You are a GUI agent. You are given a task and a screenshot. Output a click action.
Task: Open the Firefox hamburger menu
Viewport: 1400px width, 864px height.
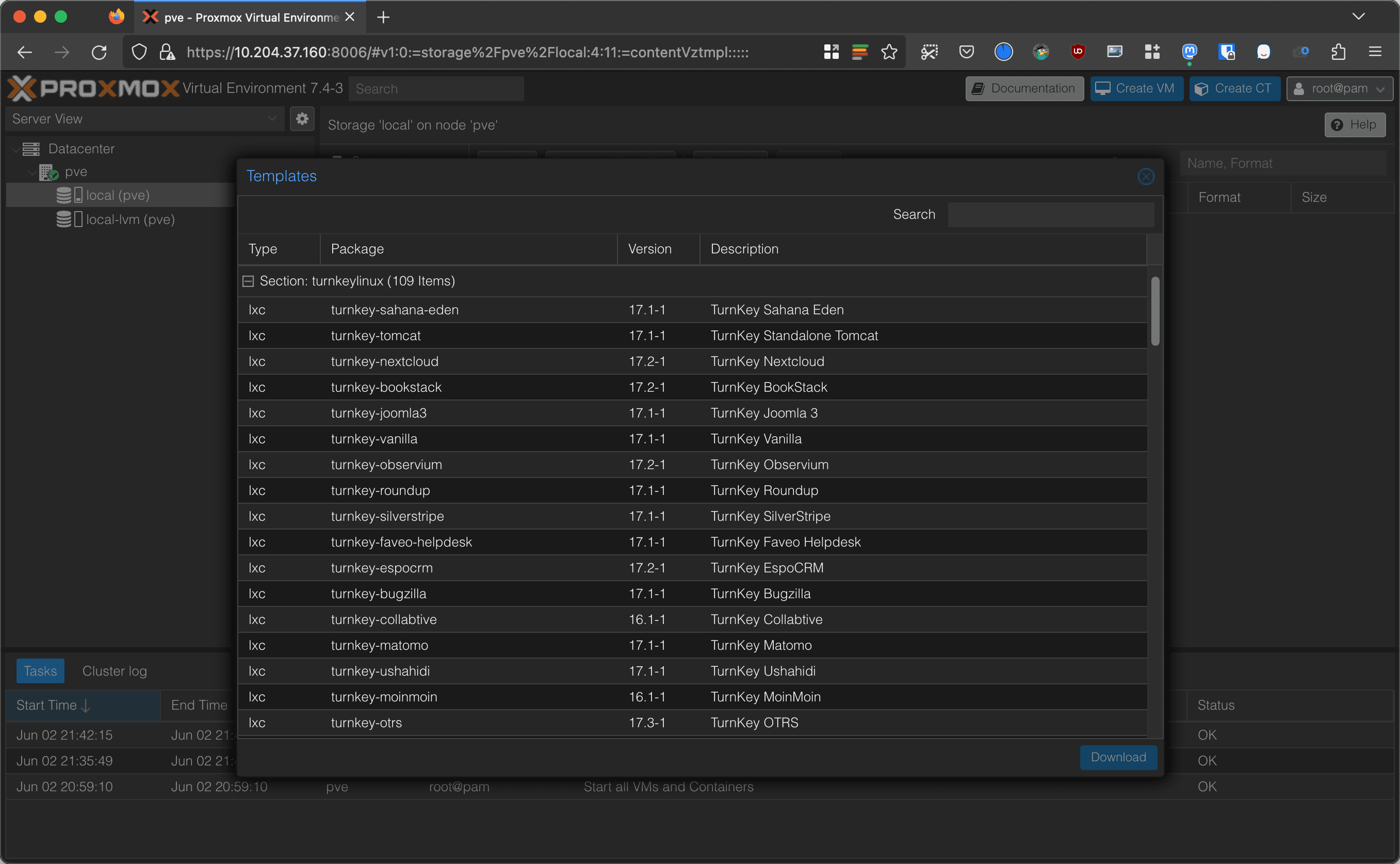[x=1375, y=52]
